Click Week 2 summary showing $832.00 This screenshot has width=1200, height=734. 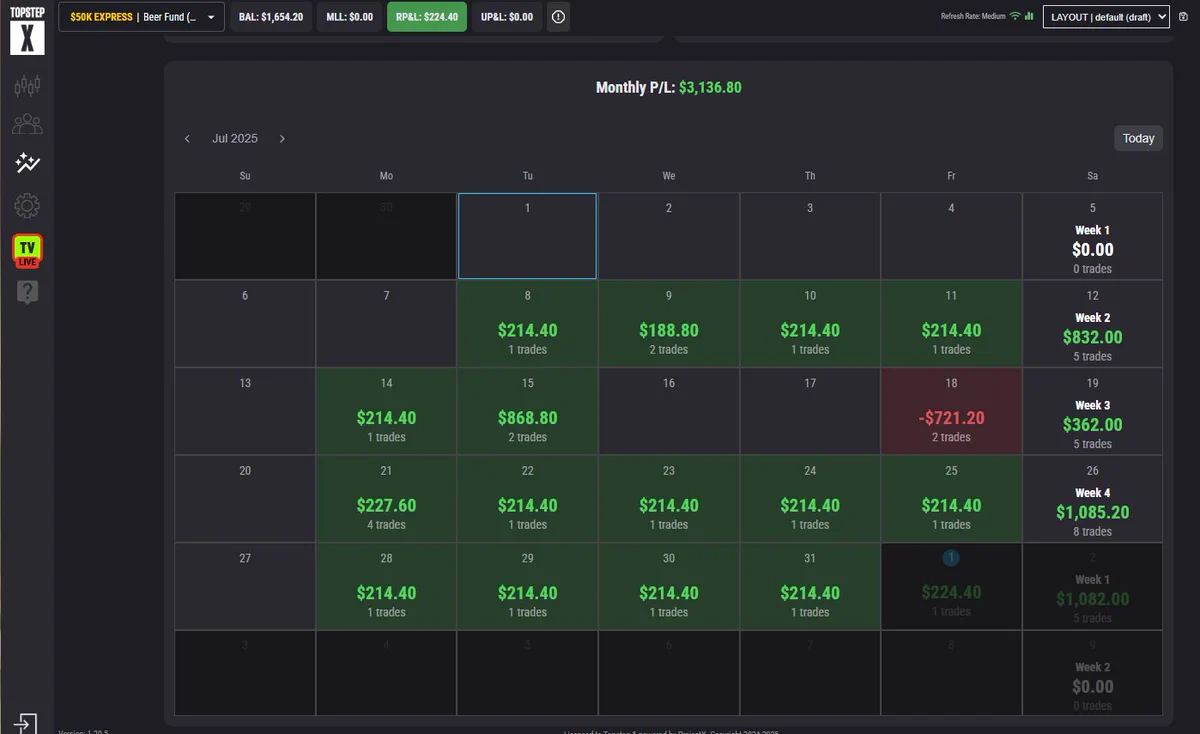[1092, 323]
